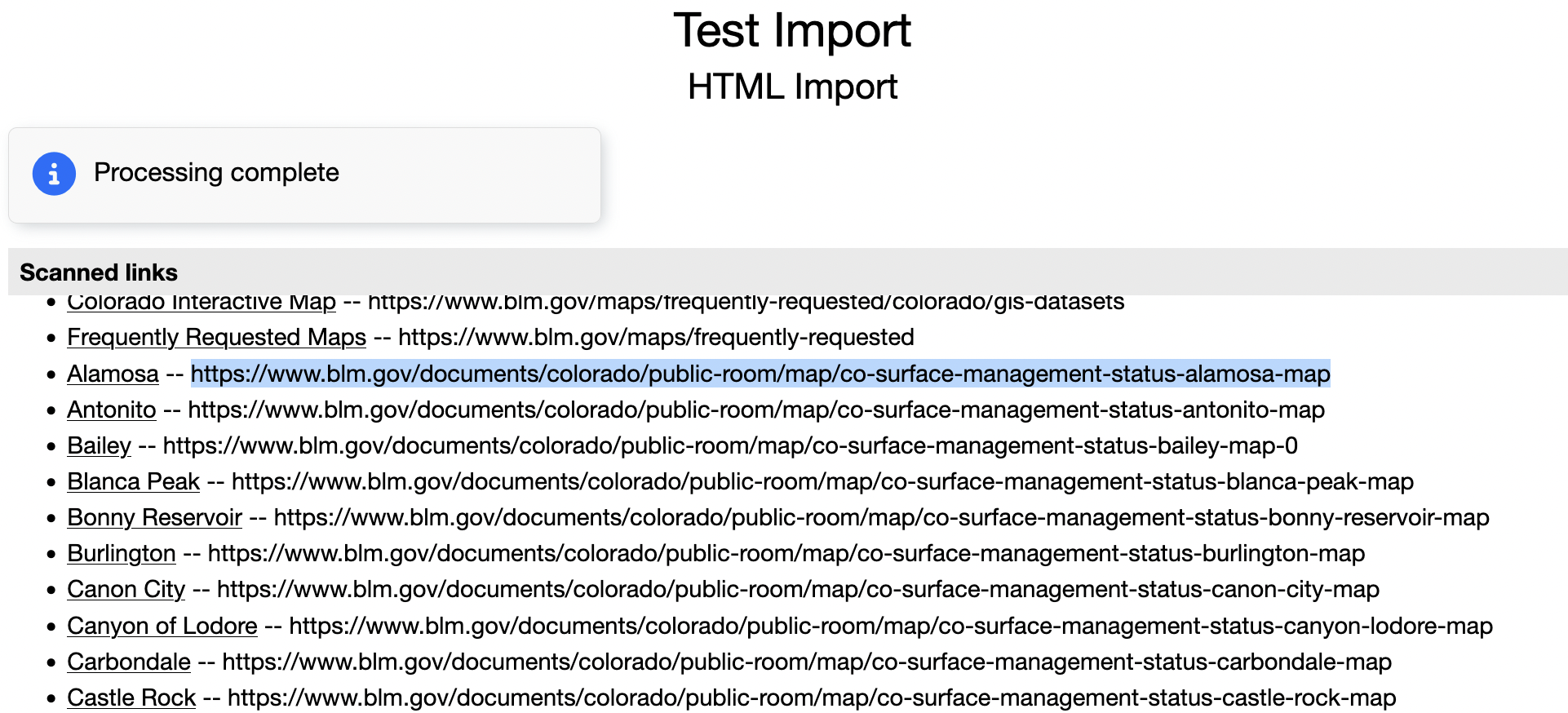Open the Canon City link
The image size is (1568, 713).
click(x=126, y=589)
